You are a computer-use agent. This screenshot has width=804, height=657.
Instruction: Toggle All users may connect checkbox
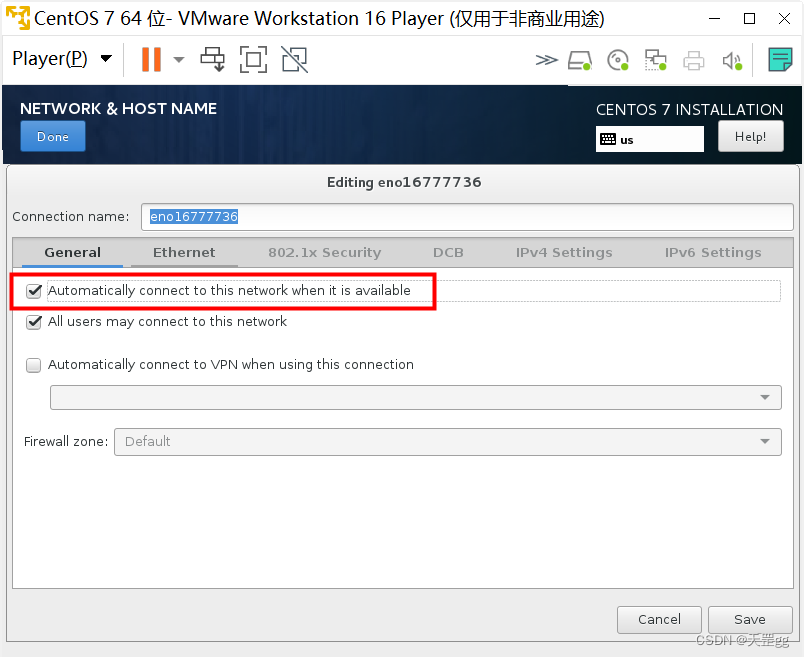pos(34,322)
